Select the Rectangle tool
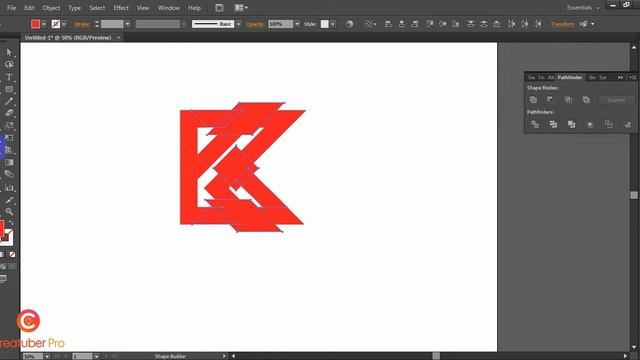 coord(9,89)
